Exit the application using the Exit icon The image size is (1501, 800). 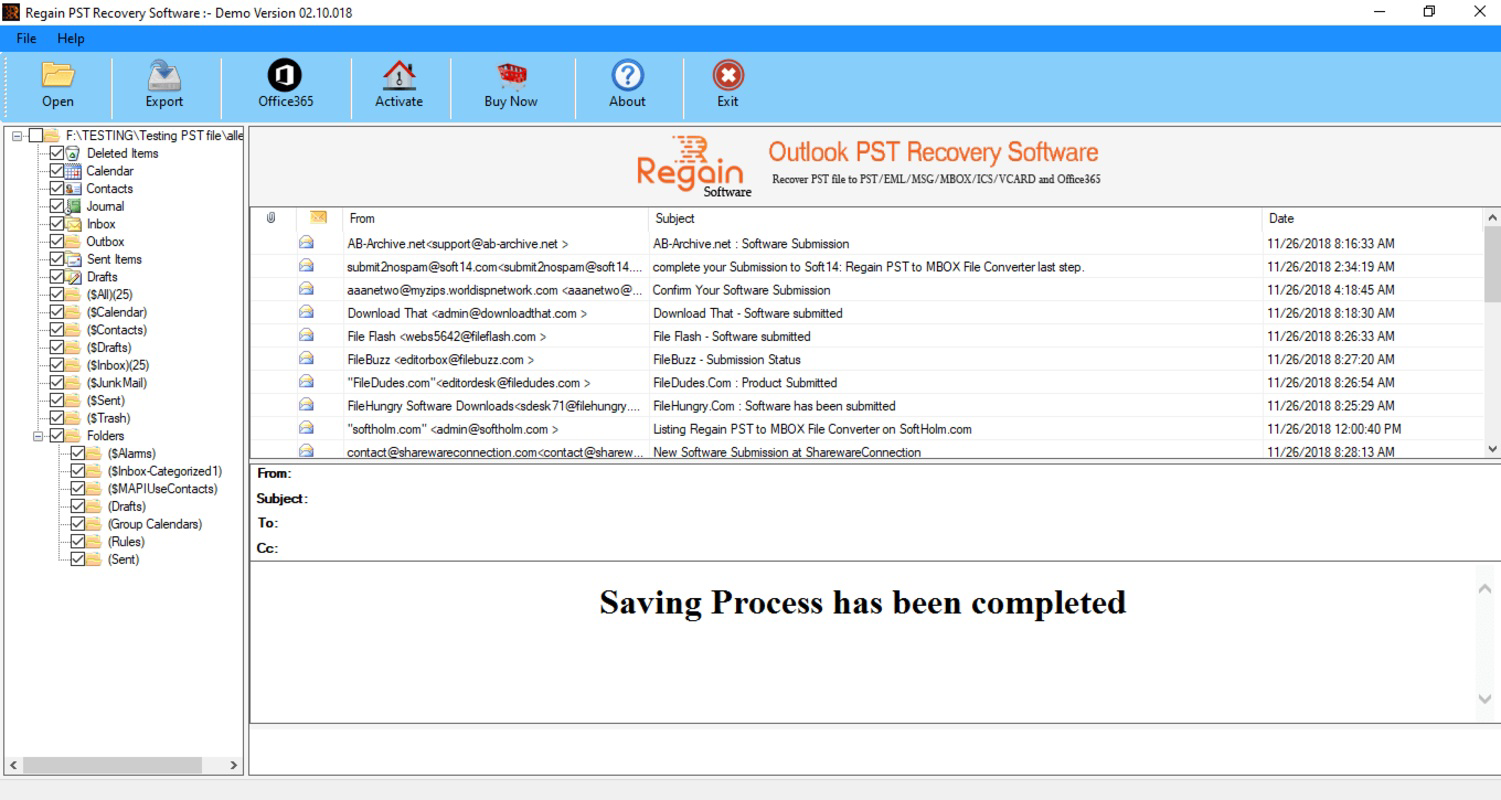[727, 85]
